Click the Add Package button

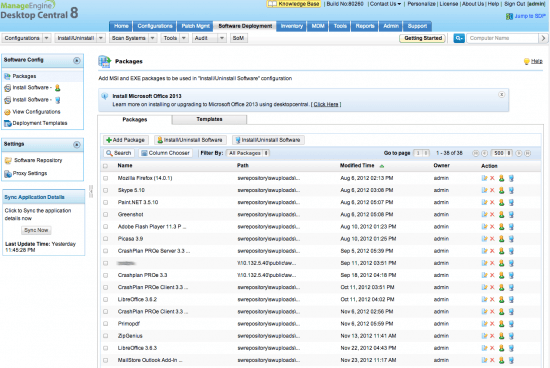point(126,140)
